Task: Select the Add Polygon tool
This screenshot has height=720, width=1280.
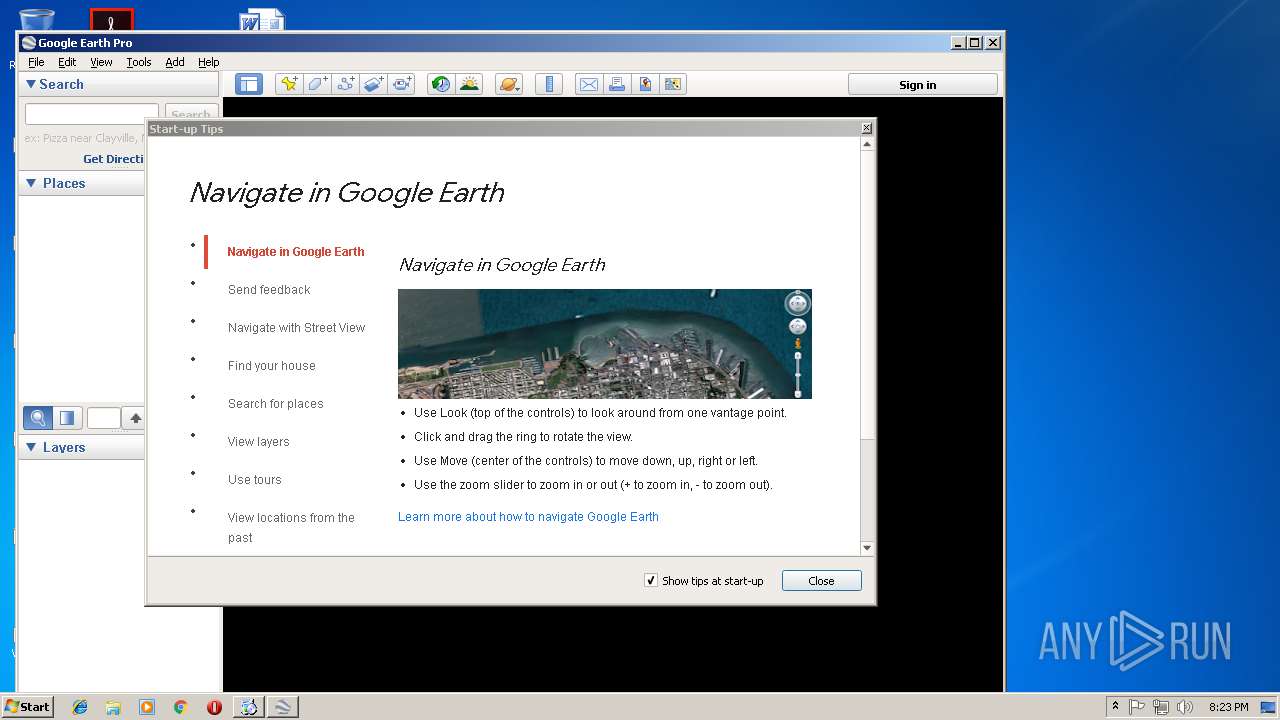Action: (318, 85)
